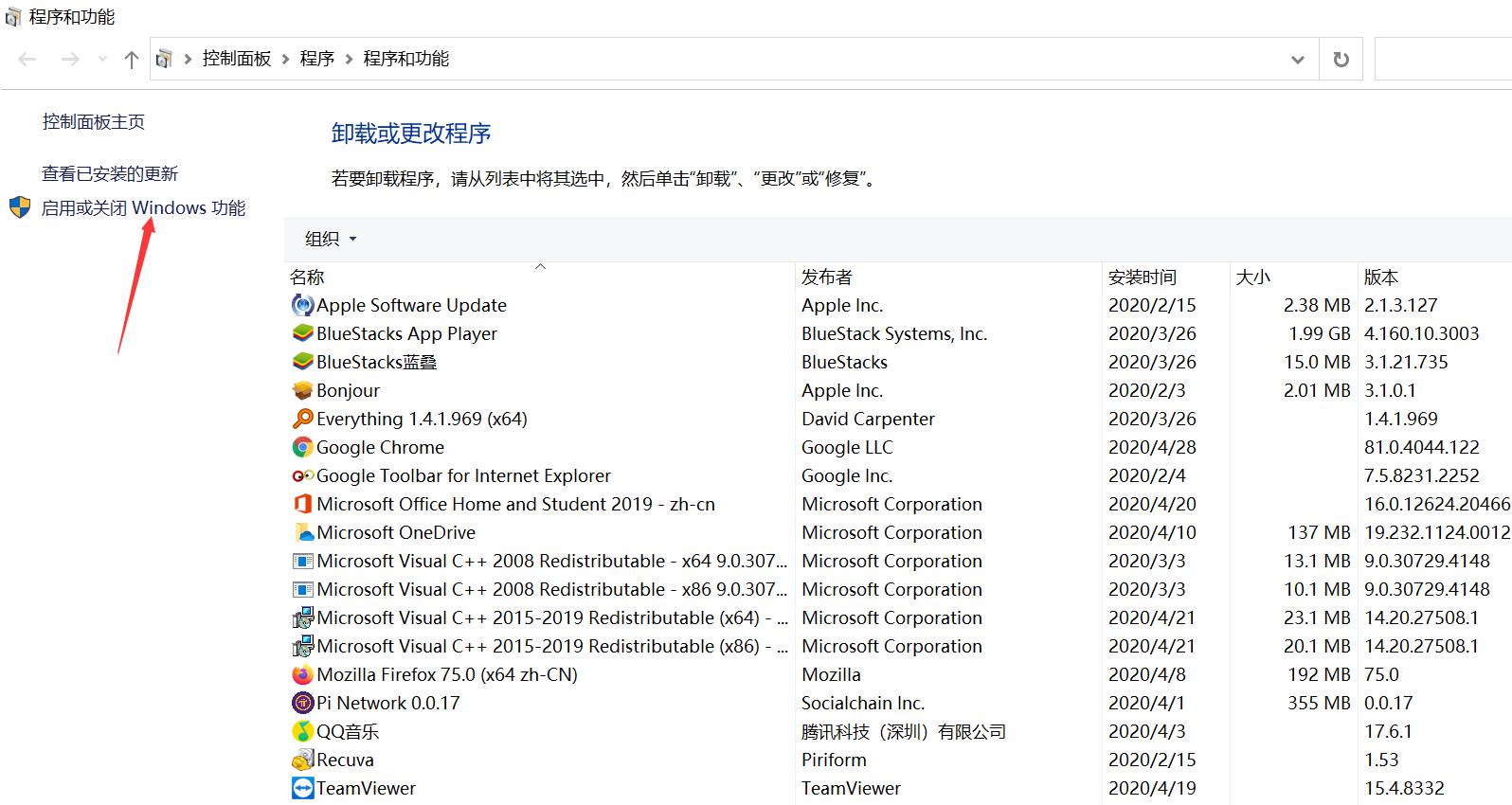Go up one folder level arrow
Image resolution: width=1512 pixels, height=805 pixels.
(x=132, y=60)
